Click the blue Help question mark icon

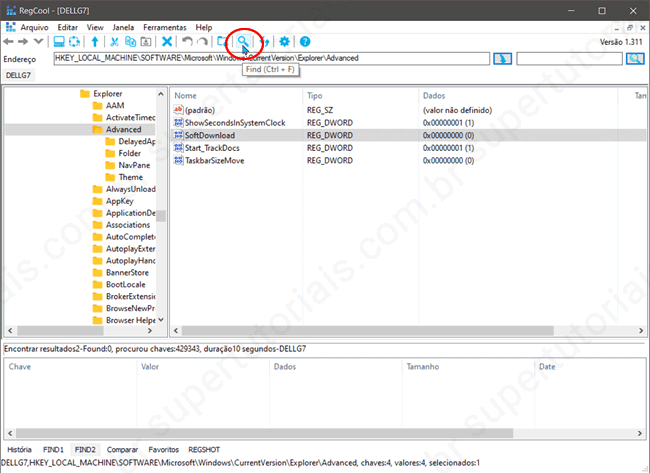click(305, 41)
